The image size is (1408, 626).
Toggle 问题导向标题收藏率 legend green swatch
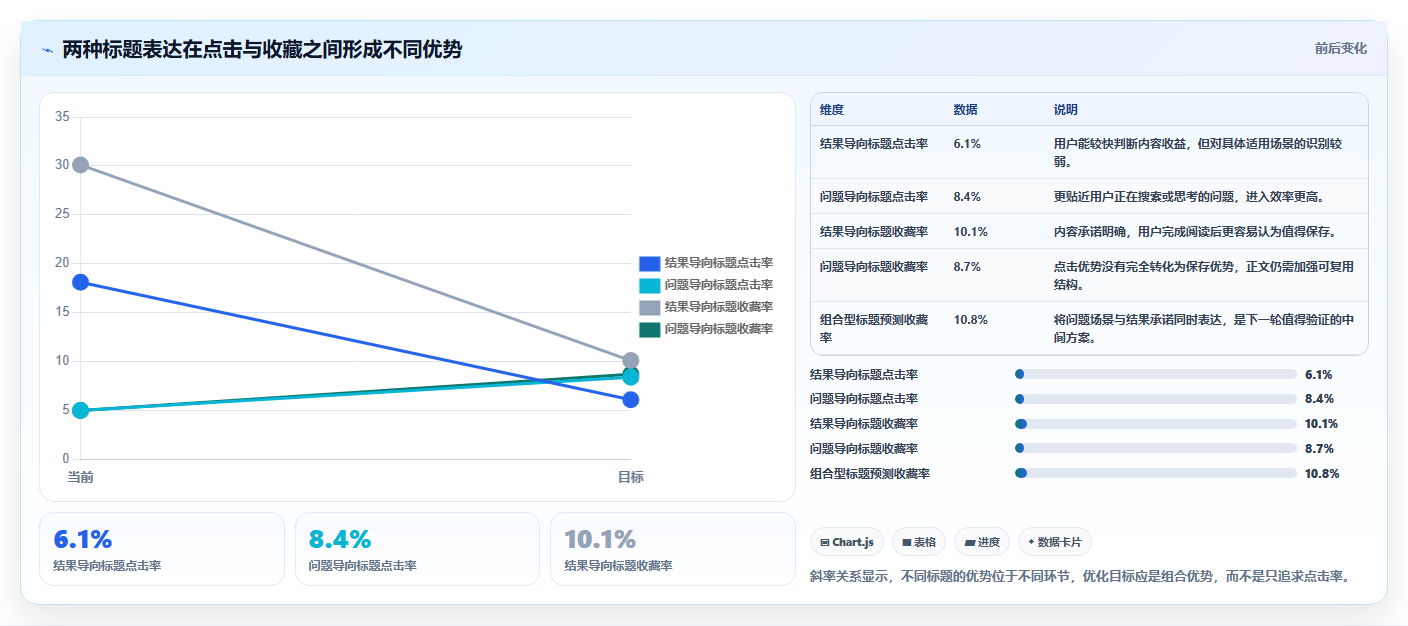[650, 329]
